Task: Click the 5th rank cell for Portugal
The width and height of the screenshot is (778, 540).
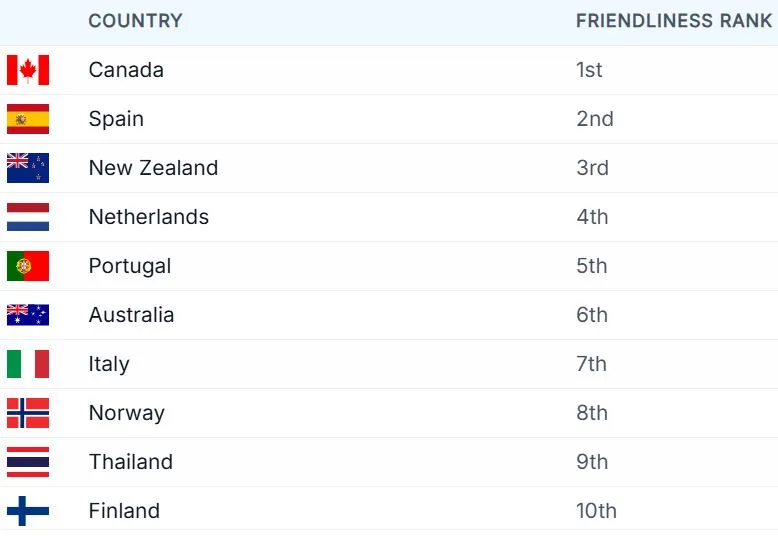Action: click(x=592, y=266)
